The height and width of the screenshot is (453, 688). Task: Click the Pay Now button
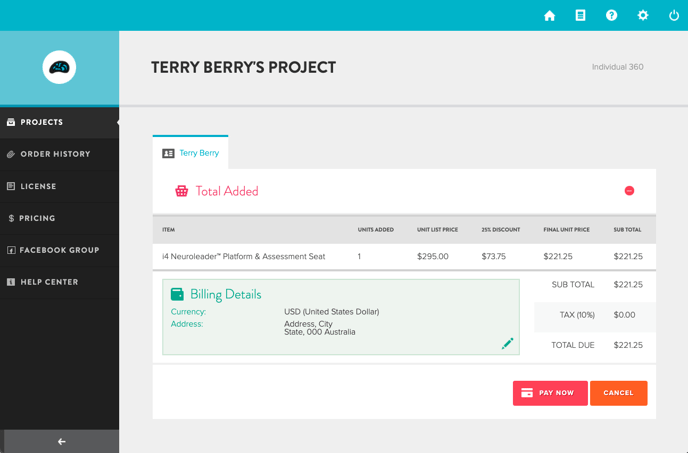click(x=550, y=393)
